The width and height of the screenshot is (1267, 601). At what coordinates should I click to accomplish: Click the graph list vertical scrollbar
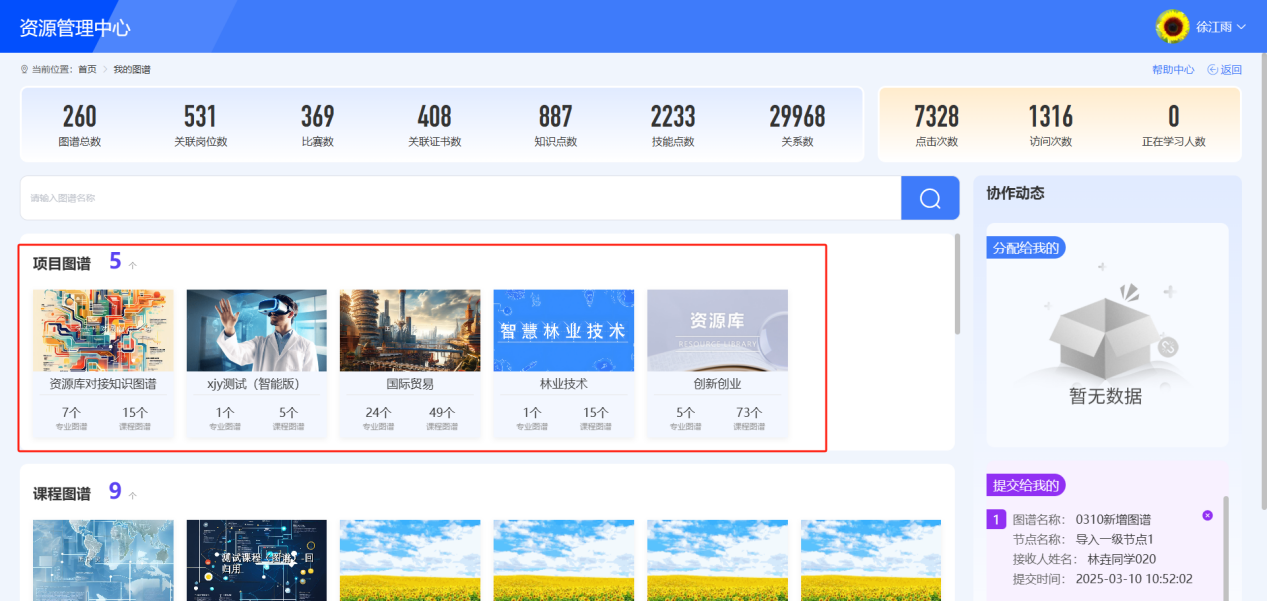pos(957,284)
